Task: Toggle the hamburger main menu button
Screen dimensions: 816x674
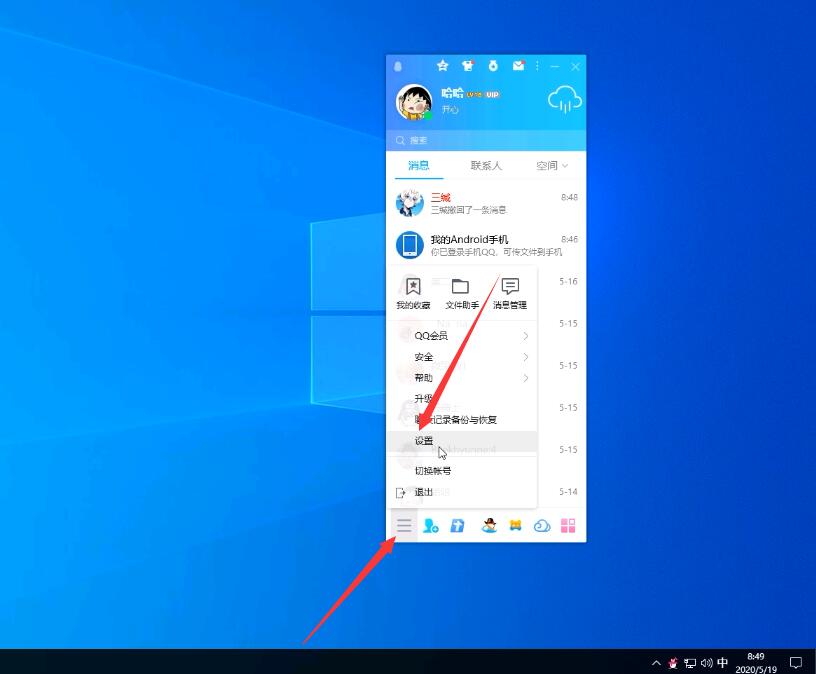Action: pos(404,526)
